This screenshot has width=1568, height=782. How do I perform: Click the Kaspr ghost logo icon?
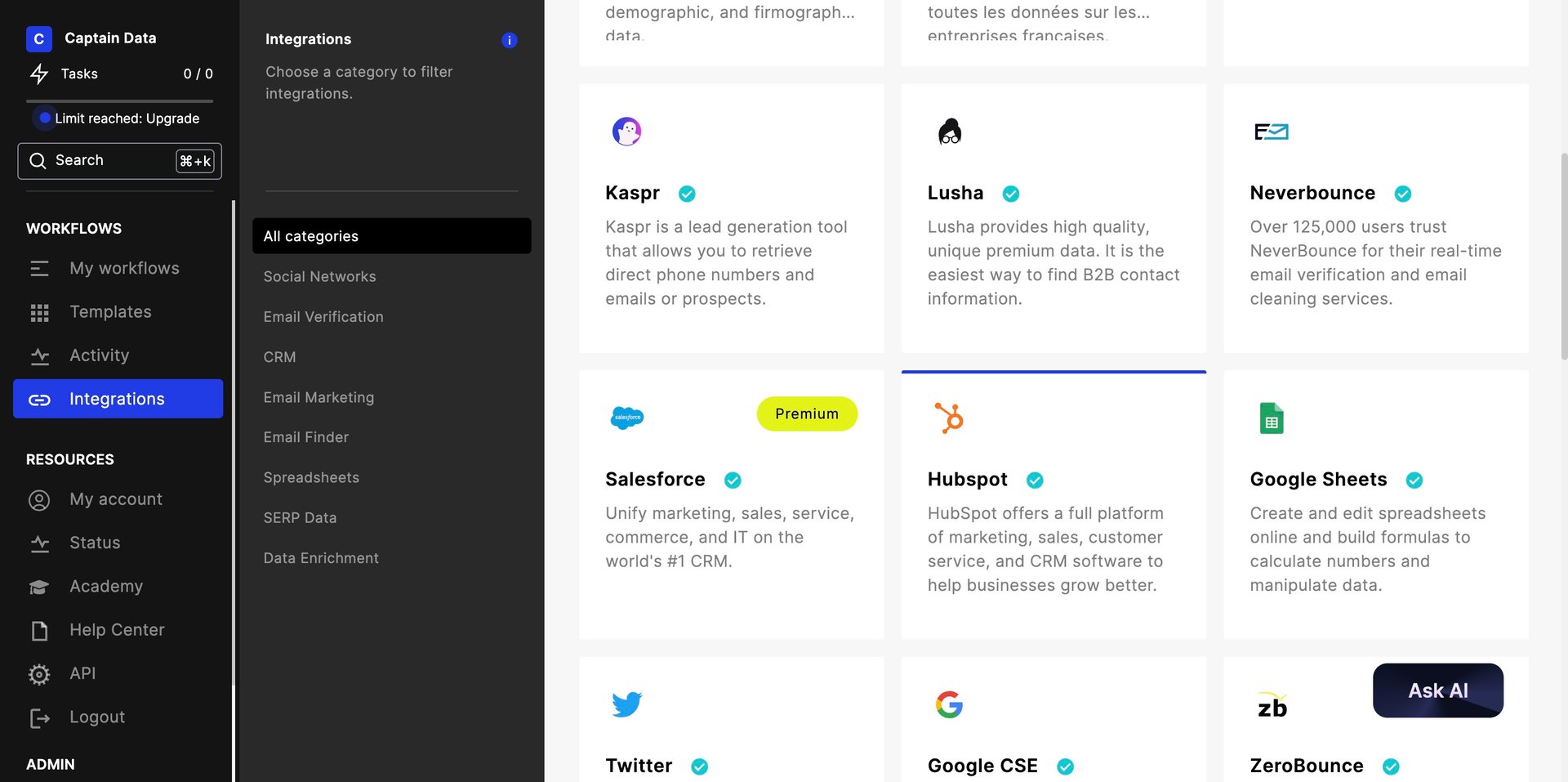(x=626, y=131)
